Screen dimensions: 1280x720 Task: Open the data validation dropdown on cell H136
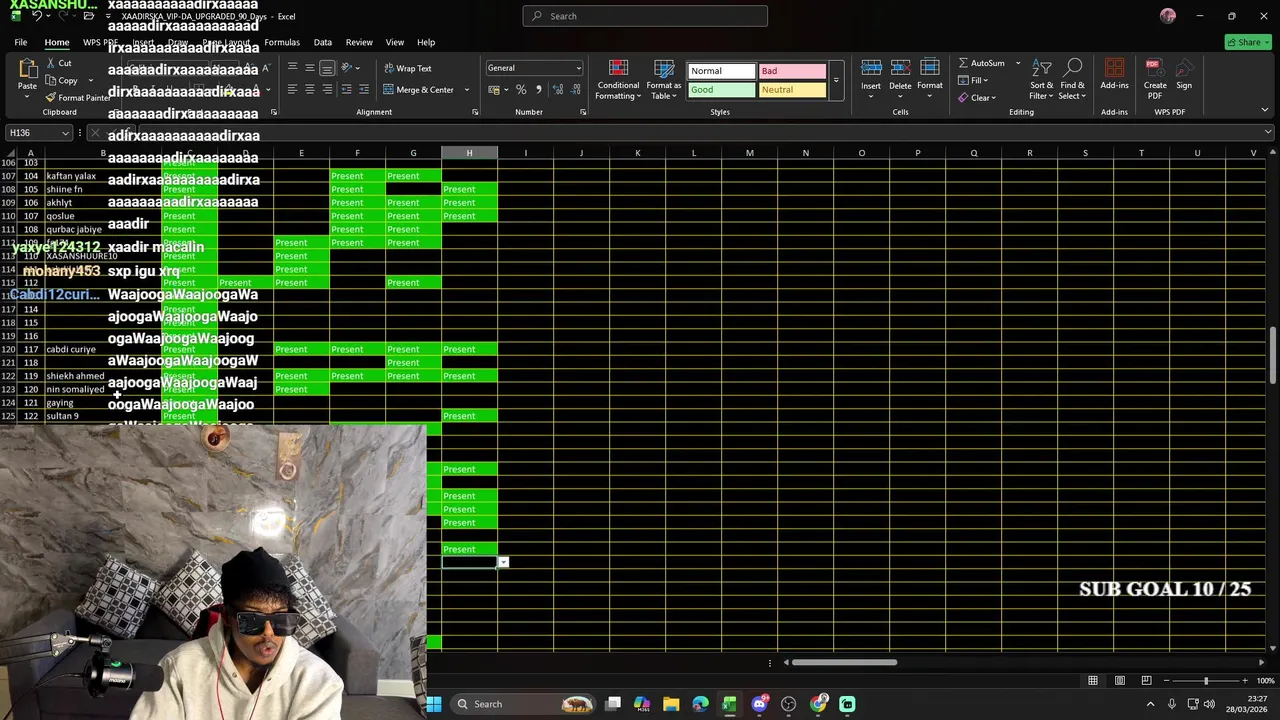(x=503, y=562)
